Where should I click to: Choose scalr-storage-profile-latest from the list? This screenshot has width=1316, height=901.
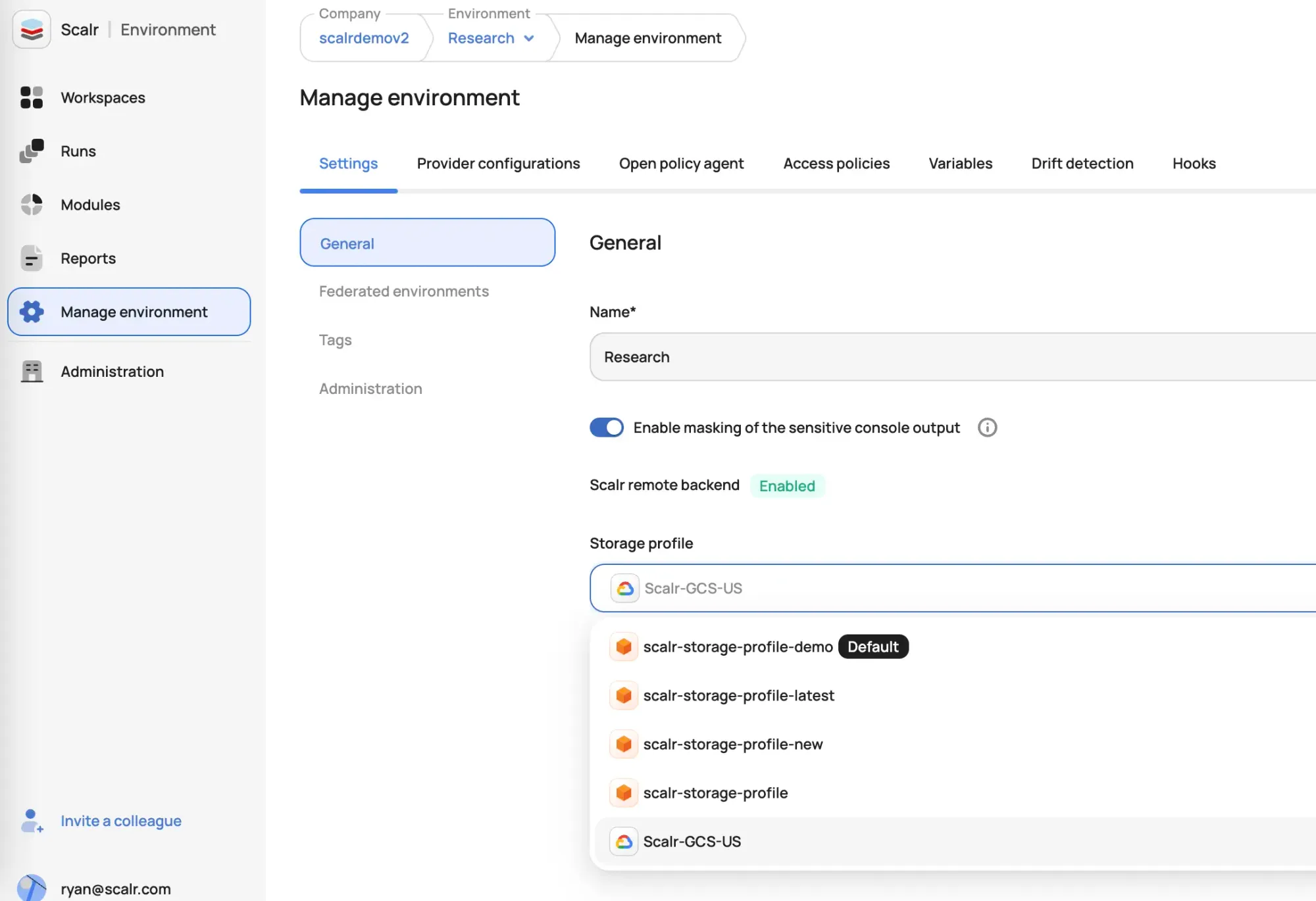coord(738,696)
